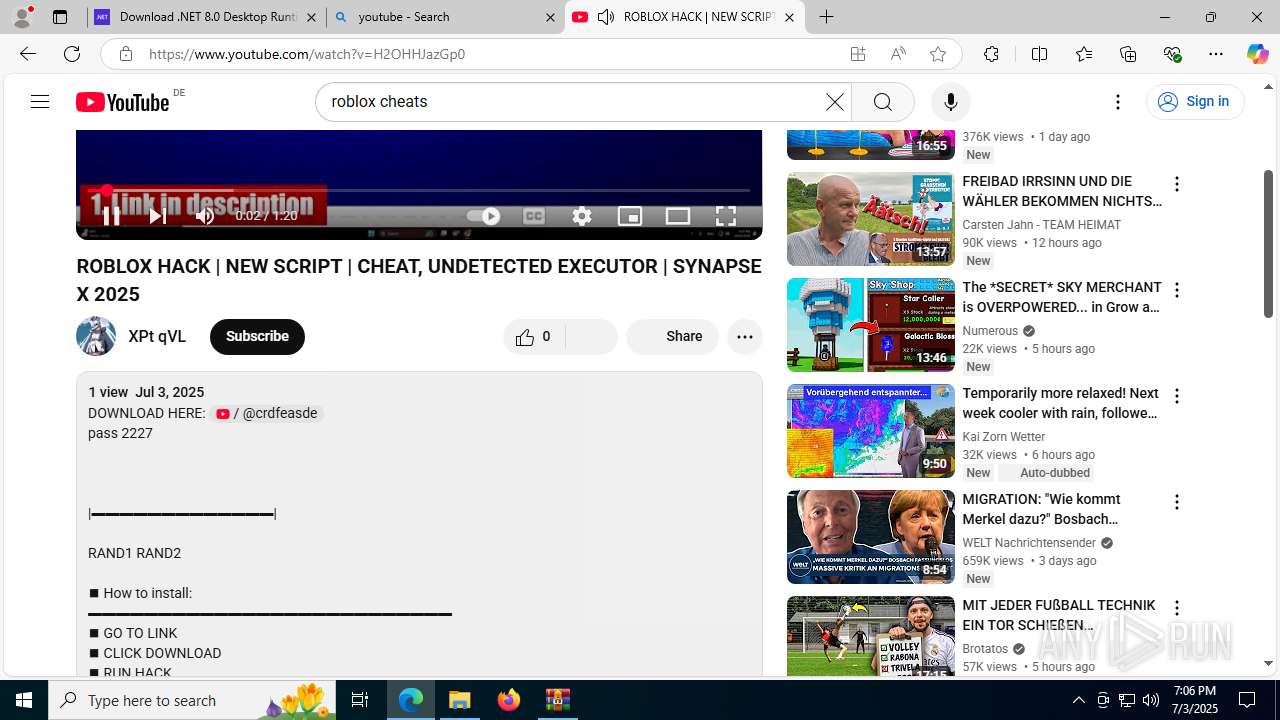Open Windows Start menu
Viewport: 1280px width, 720px height.
click(24, 700)
